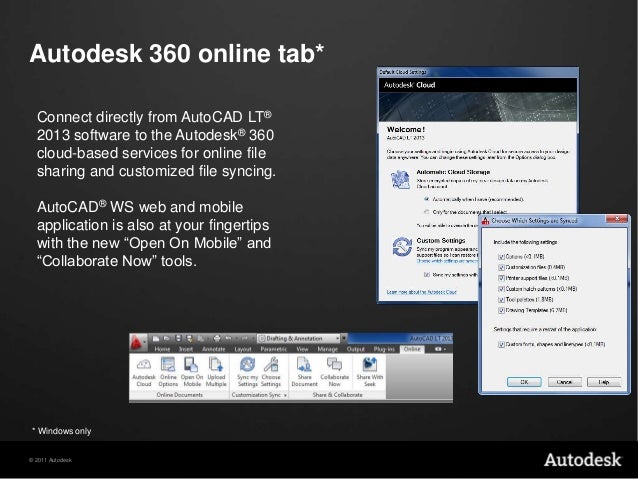Toggle Custom fonts, shapes and linetypes checkbox
Viewport: 638px width, 479px height.
501,344
